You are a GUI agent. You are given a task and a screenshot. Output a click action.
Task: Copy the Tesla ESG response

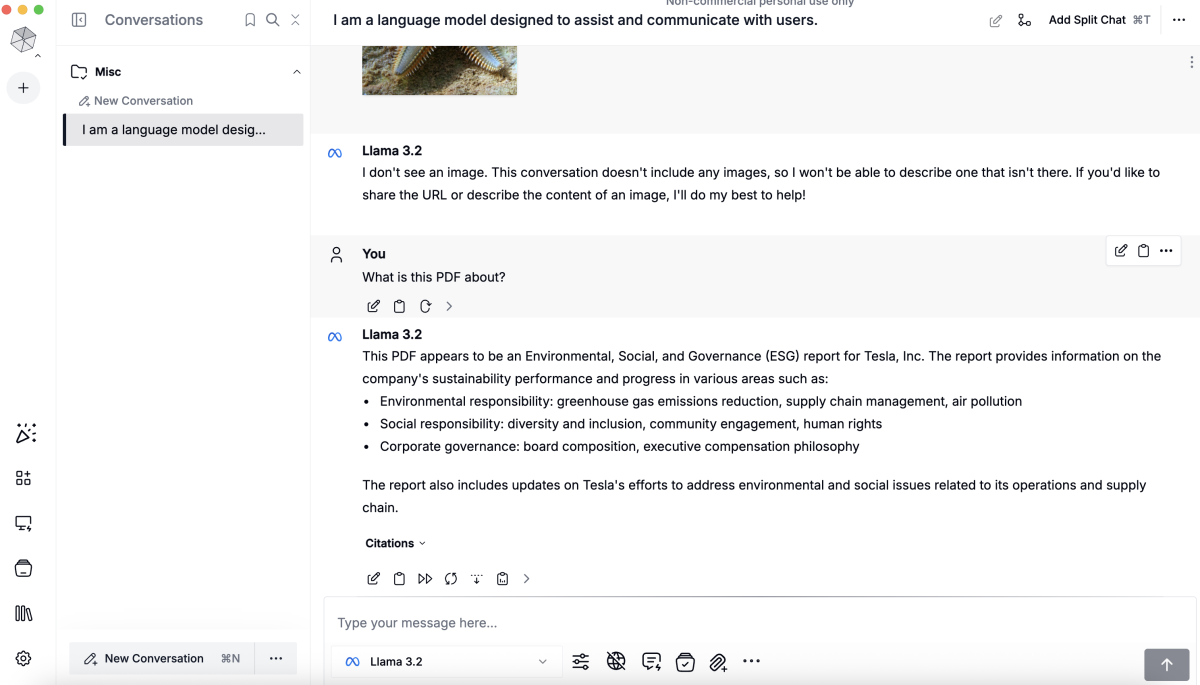tap(399, 578)
